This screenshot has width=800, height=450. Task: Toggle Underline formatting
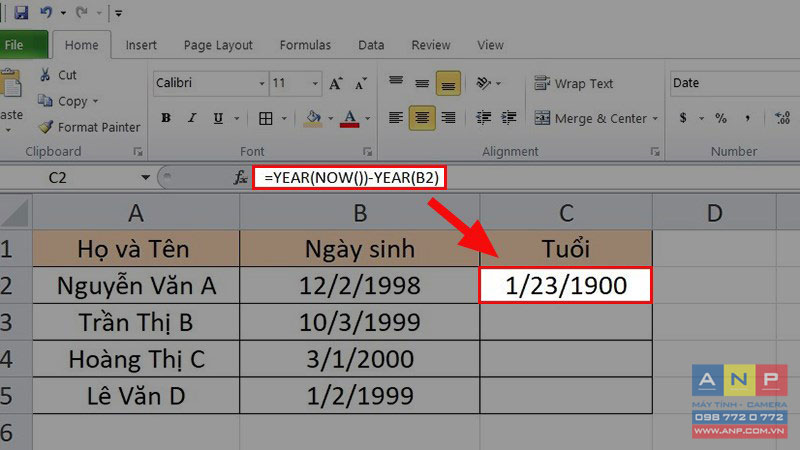point(218,118)
